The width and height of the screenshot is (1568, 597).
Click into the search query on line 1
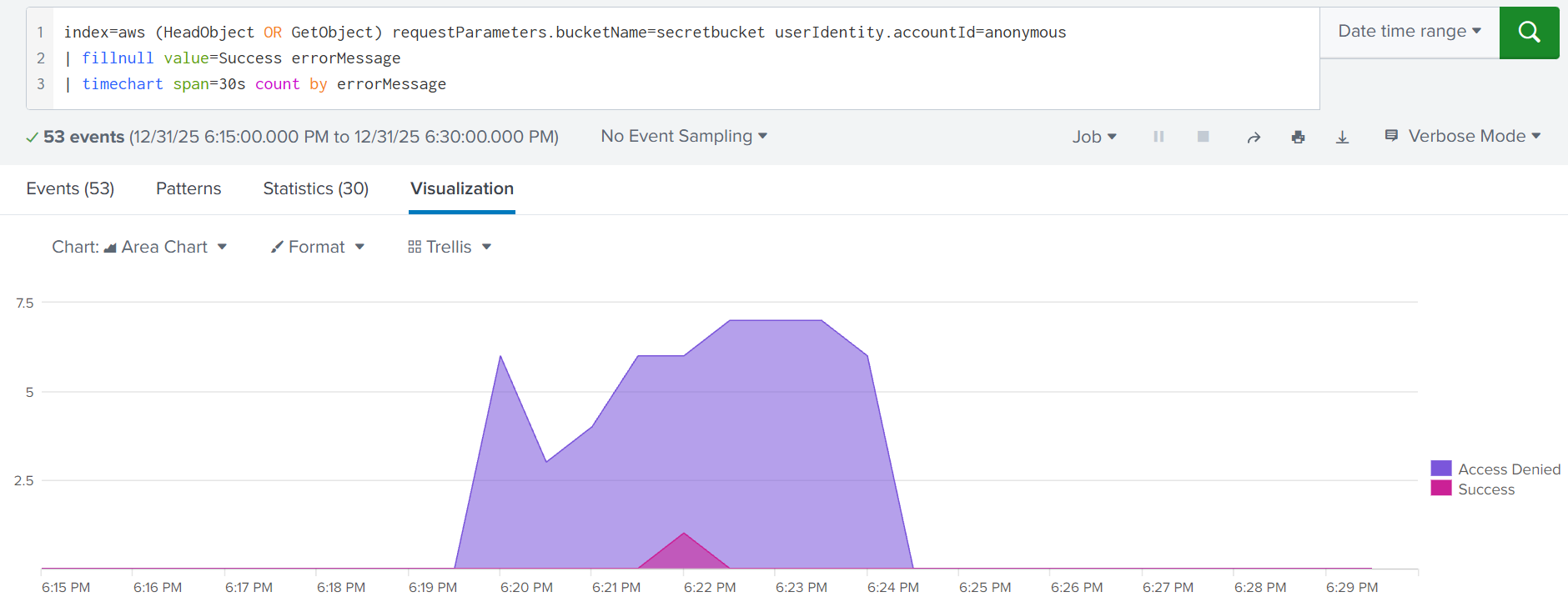click(565, 33)
